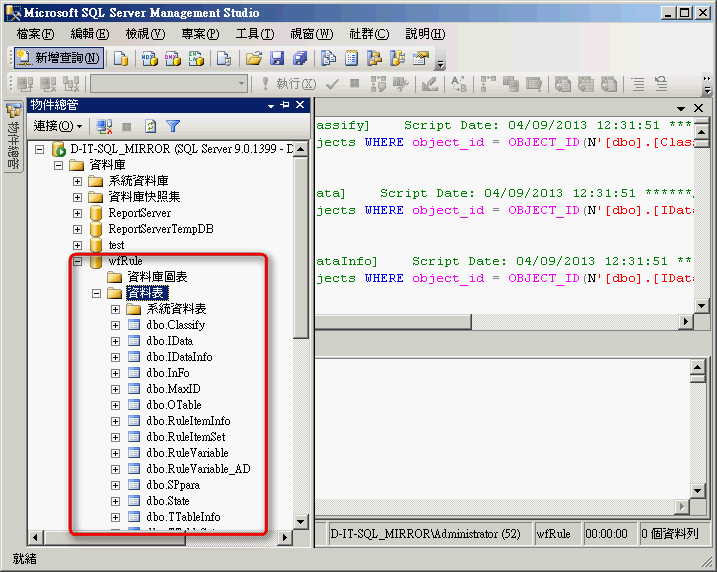717x572 pixels.
Task: Collapse the 資料表 tables folder
Action: 96,293
